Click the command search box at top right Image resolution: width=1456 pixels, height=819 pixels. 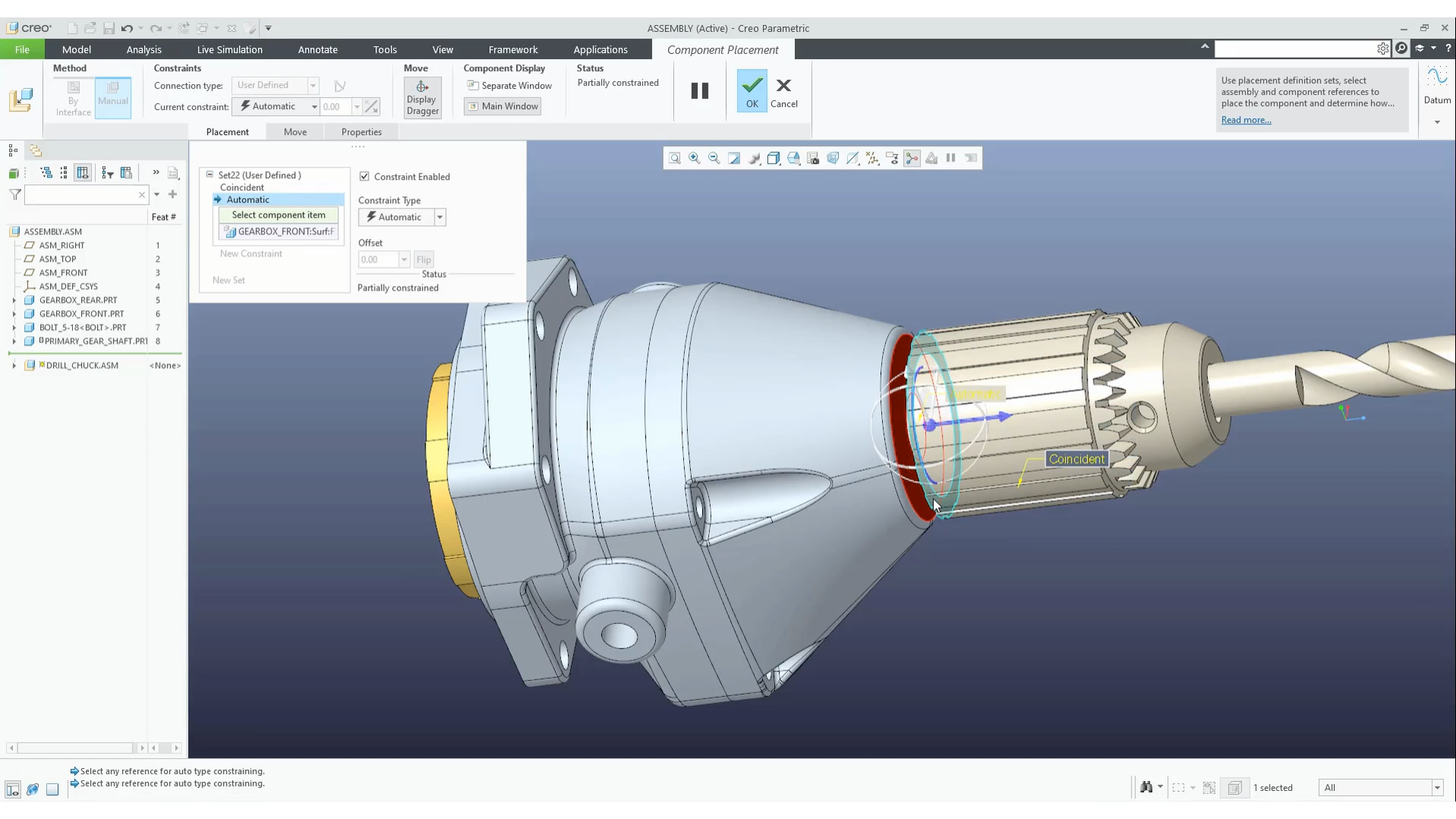(1302, 49)
